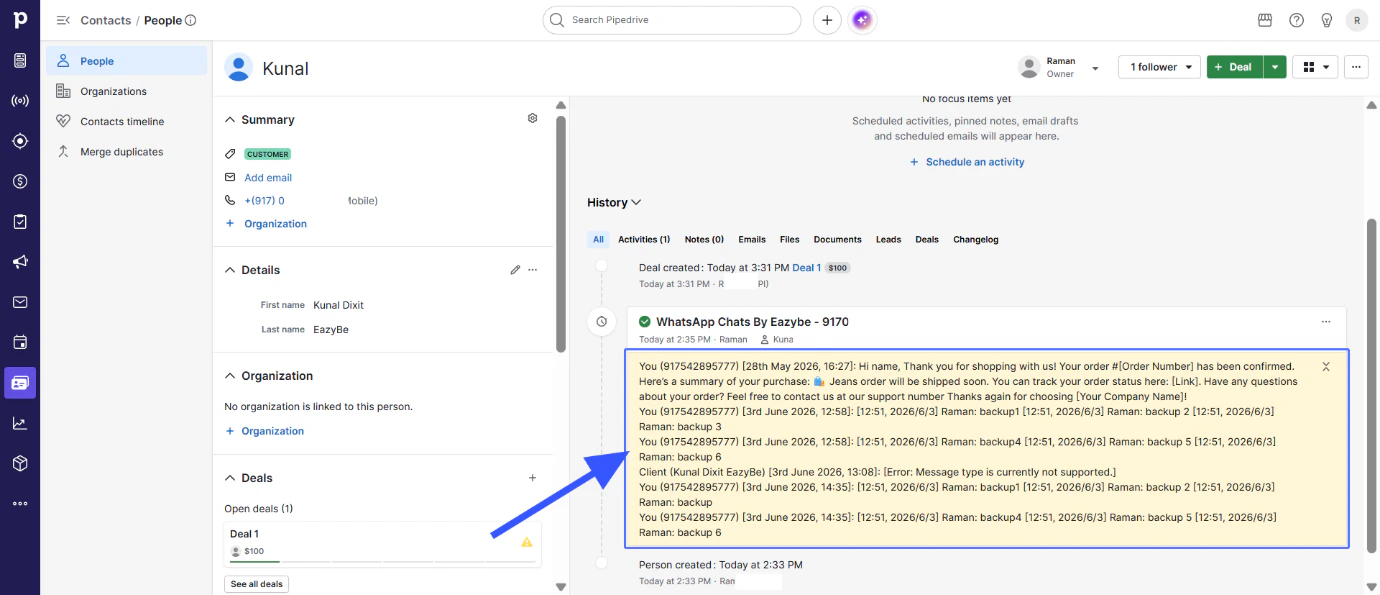
Task: Open the Leads radar icon in sidebar
Action: tap(20, 101)
